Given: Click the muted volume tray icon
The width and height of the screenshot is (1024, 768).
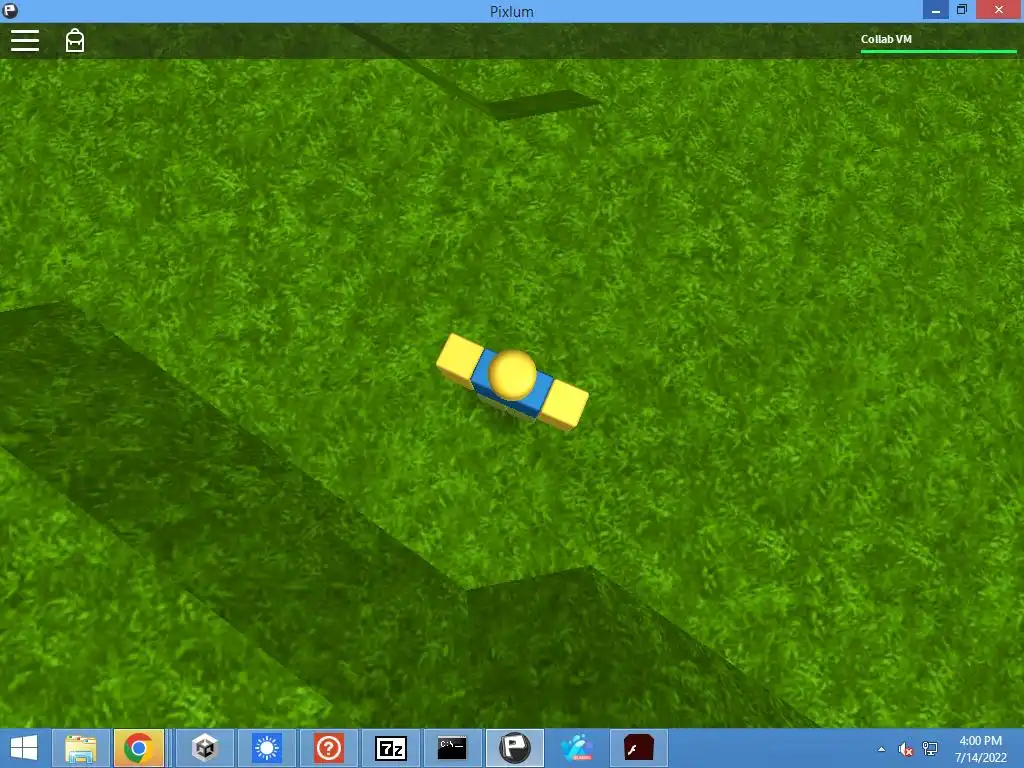Looking at the screenshot, I should [905, 749].
